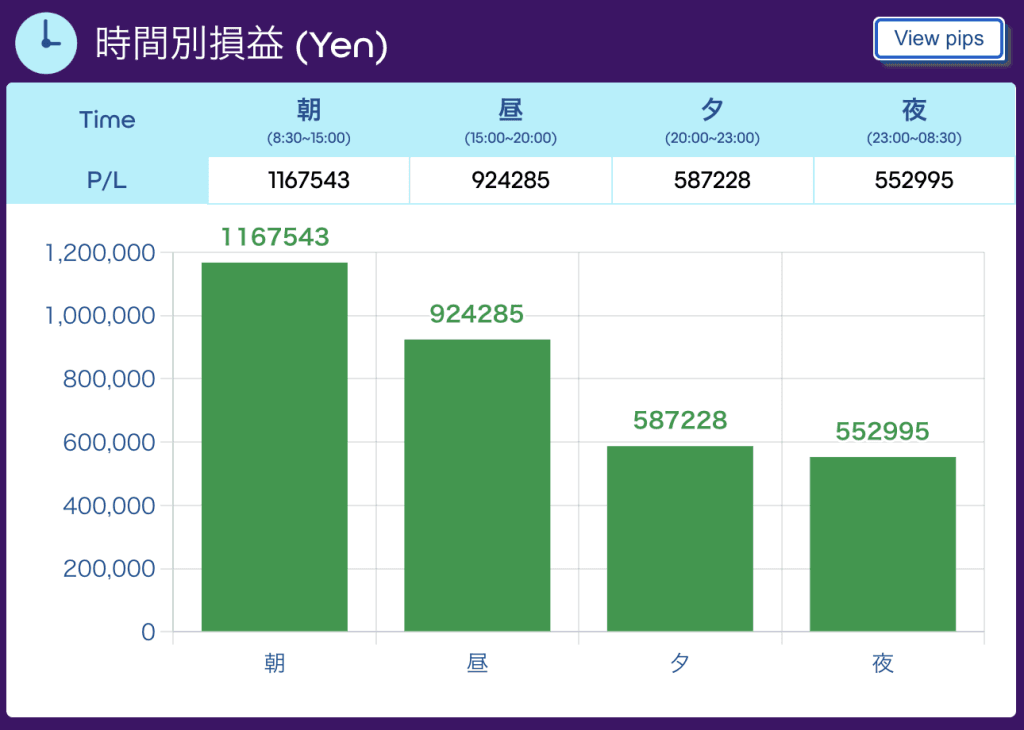The image size is (1024, 730).
Task: Click the 1,200,000 y-axis label
Action: pos(100,253)
